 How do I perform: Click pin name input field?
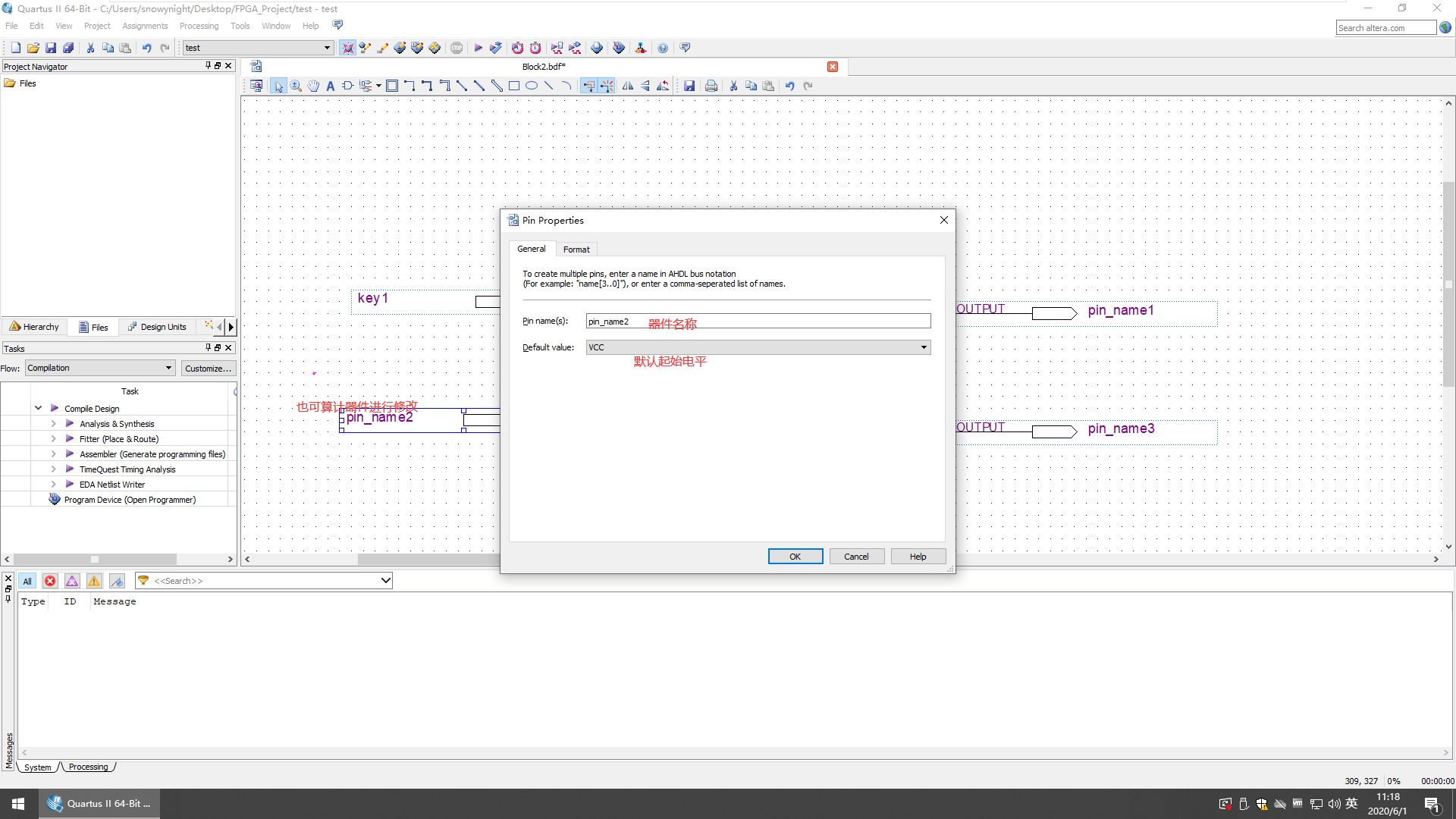coord(757,320)
